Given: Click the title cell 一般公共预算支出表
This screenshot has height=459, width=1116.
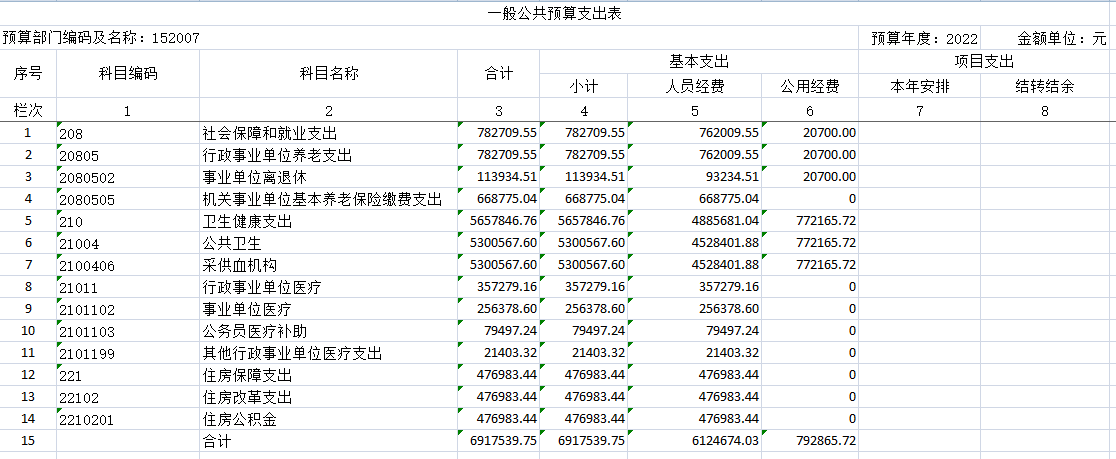Looking at the screenshot, I should 558,13.
